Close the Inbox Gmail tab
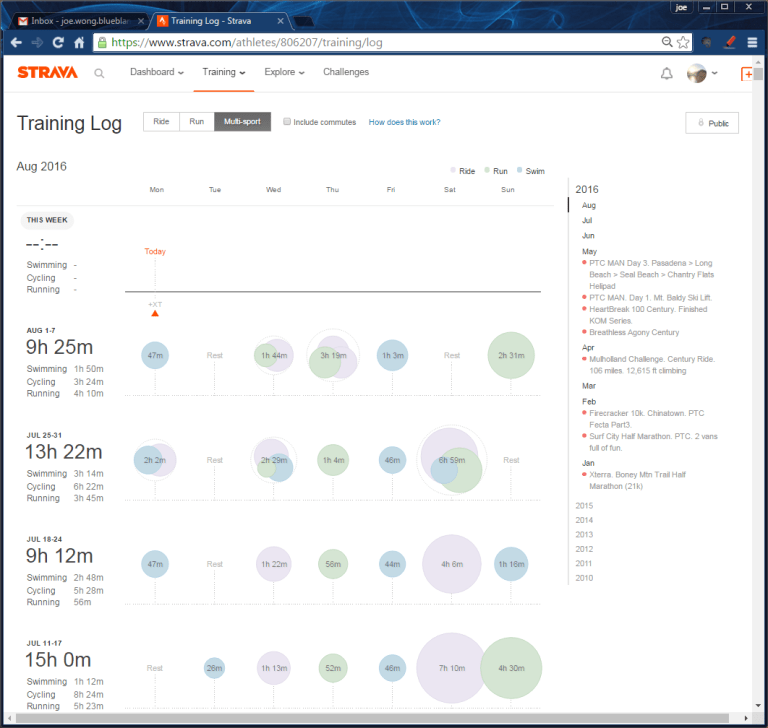 tap(141, 21)
